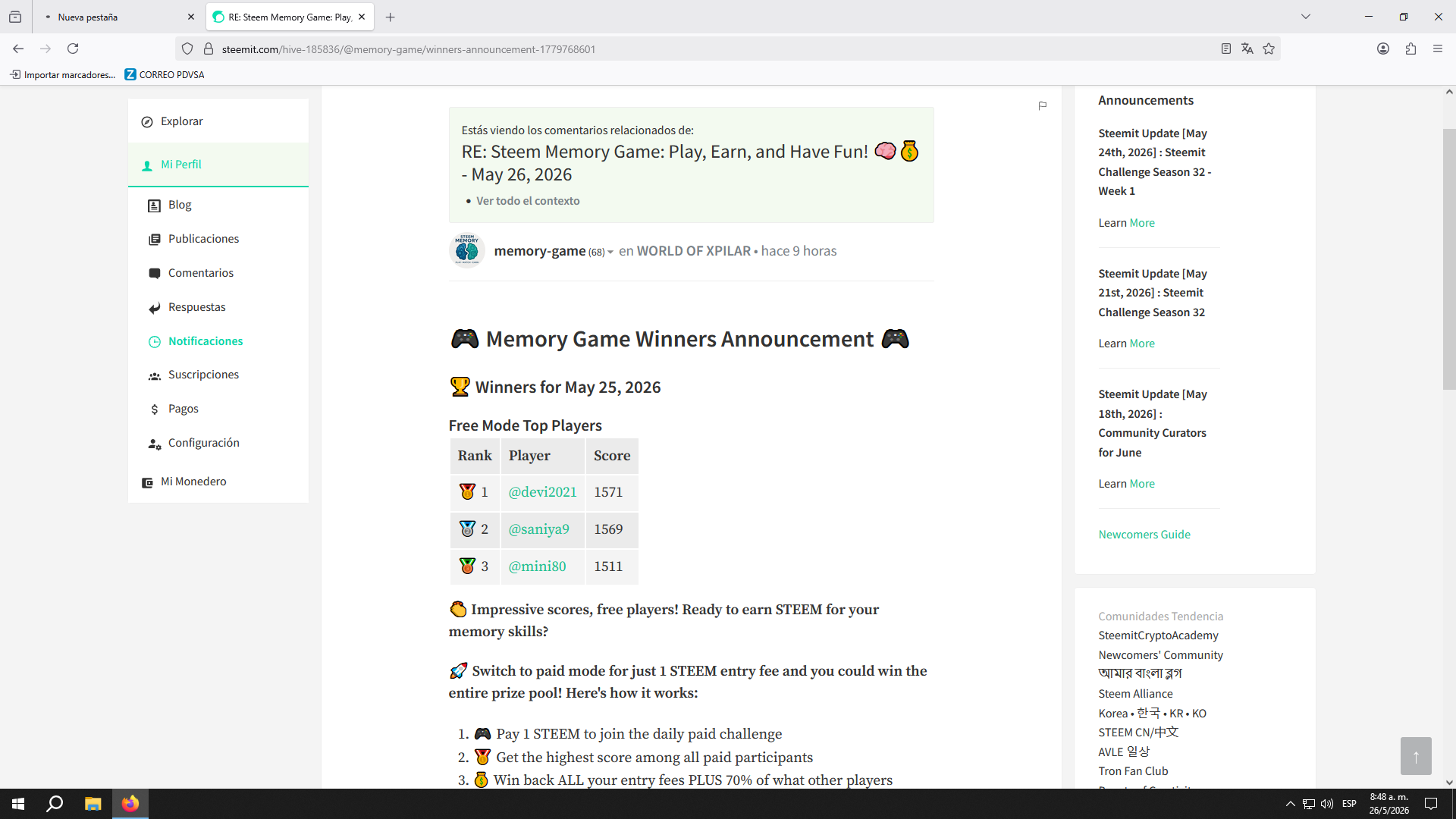
Task: Open the Windows Start menu
Action: [18, 804]
